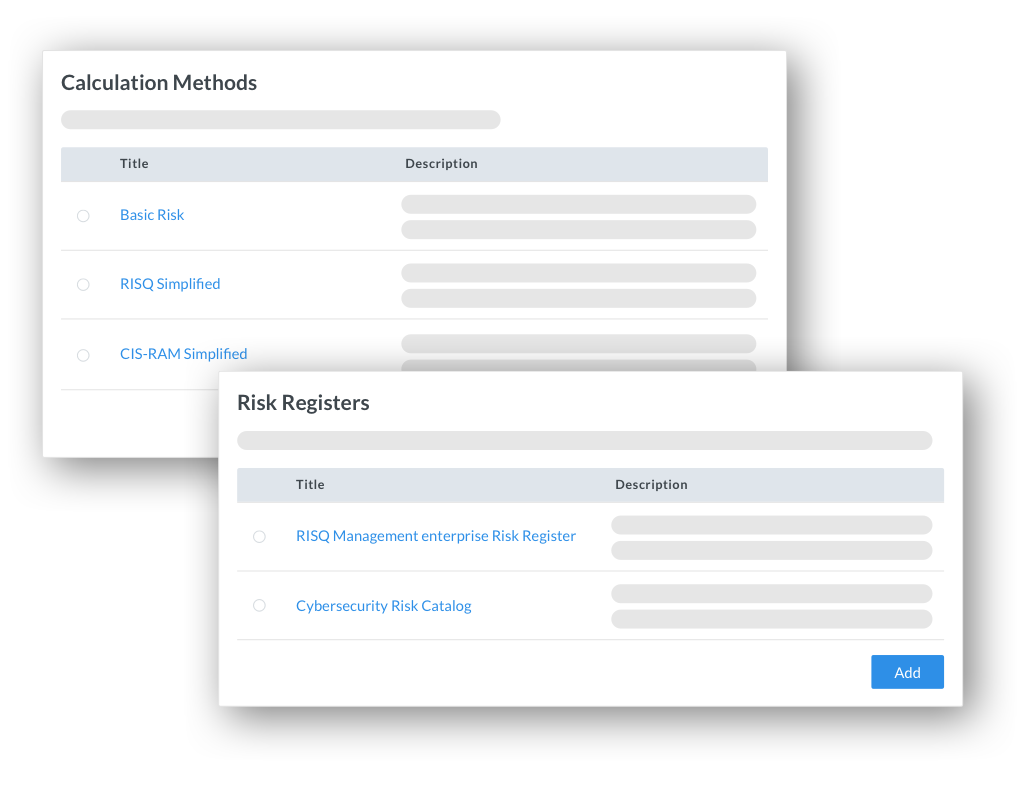
Task: Open RISQ Management enterprise Risk Register link
Action: tap(436, 536)
